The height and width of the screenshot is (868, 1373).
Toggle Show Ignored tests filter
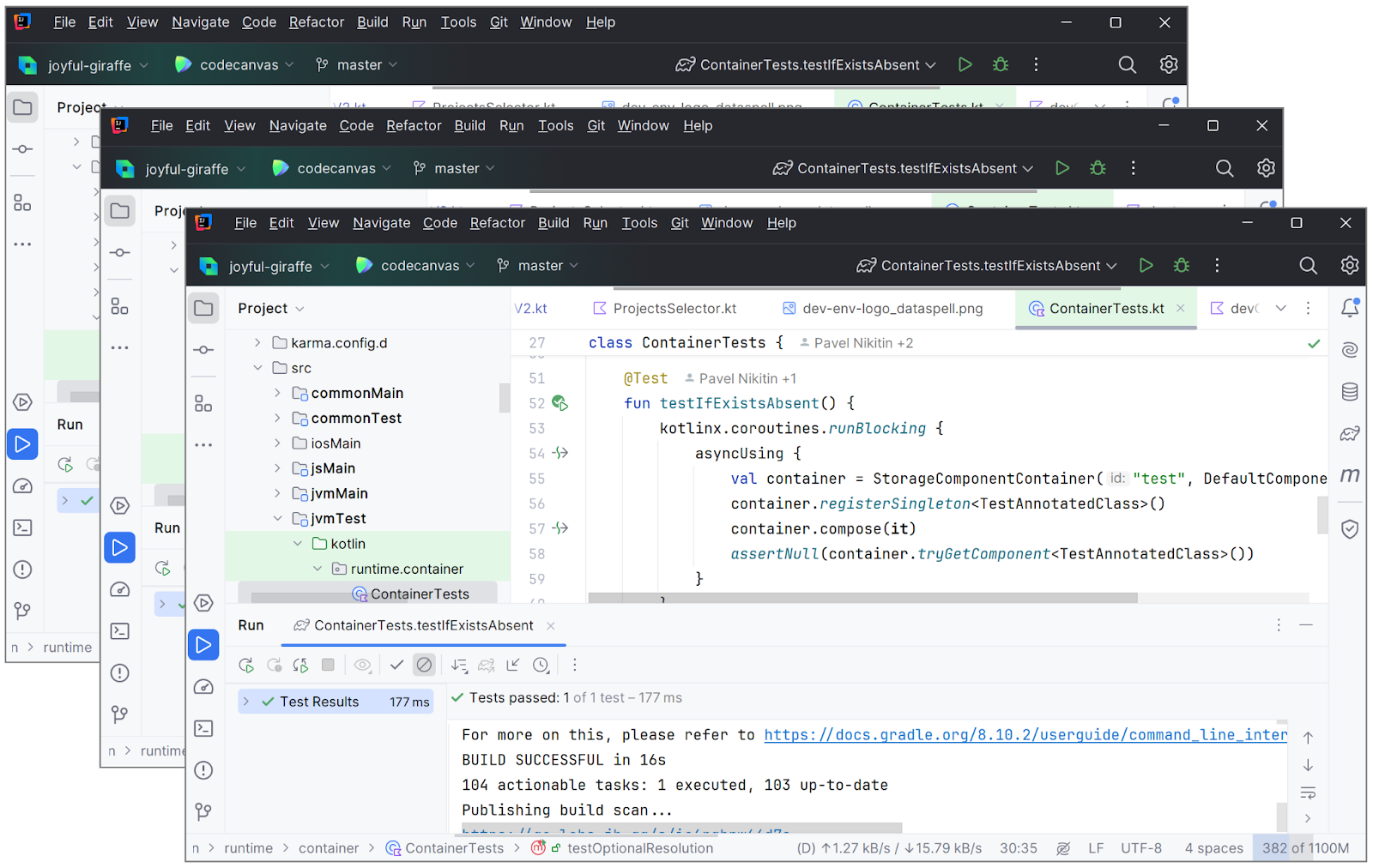pyautogui.click(x=424, y=665)
